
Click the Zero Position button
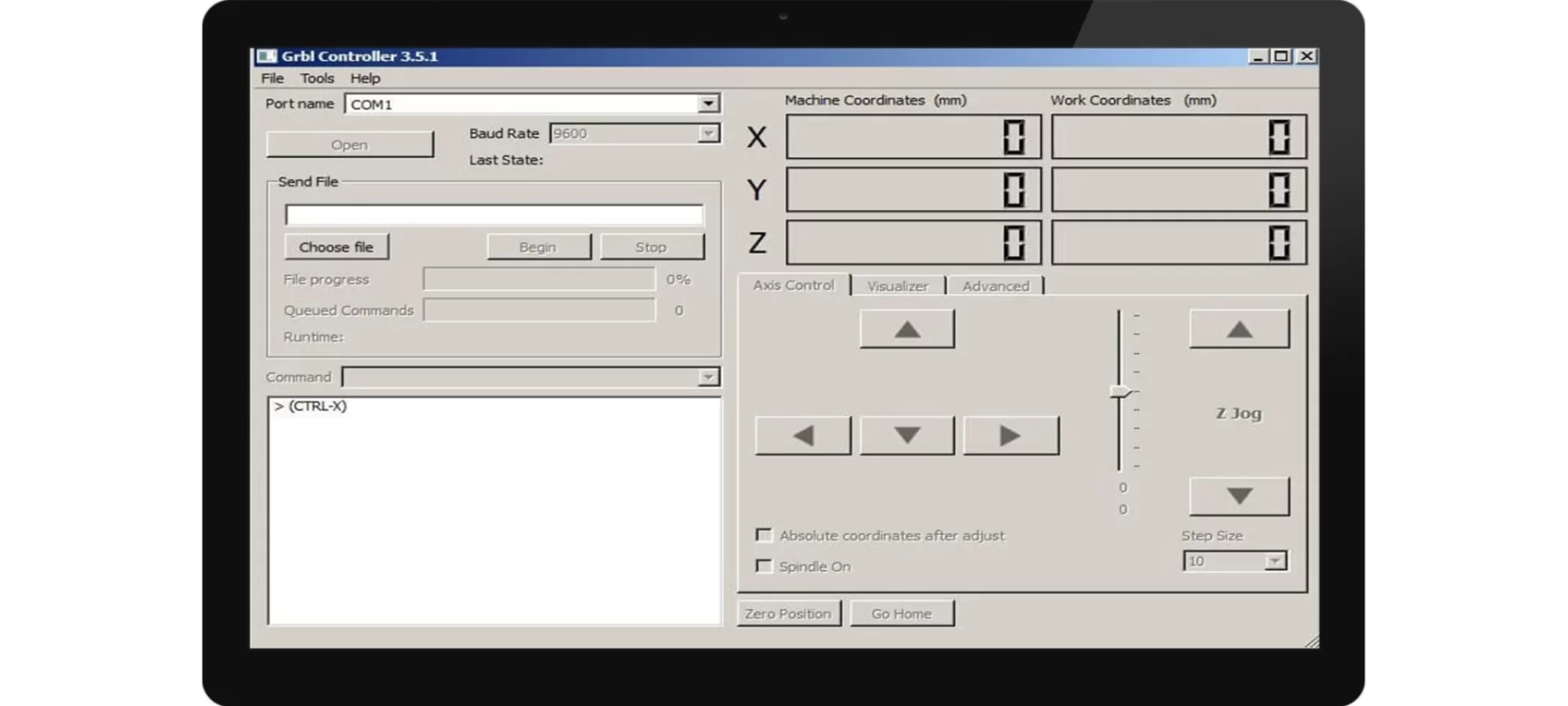(x=789, y=613)
